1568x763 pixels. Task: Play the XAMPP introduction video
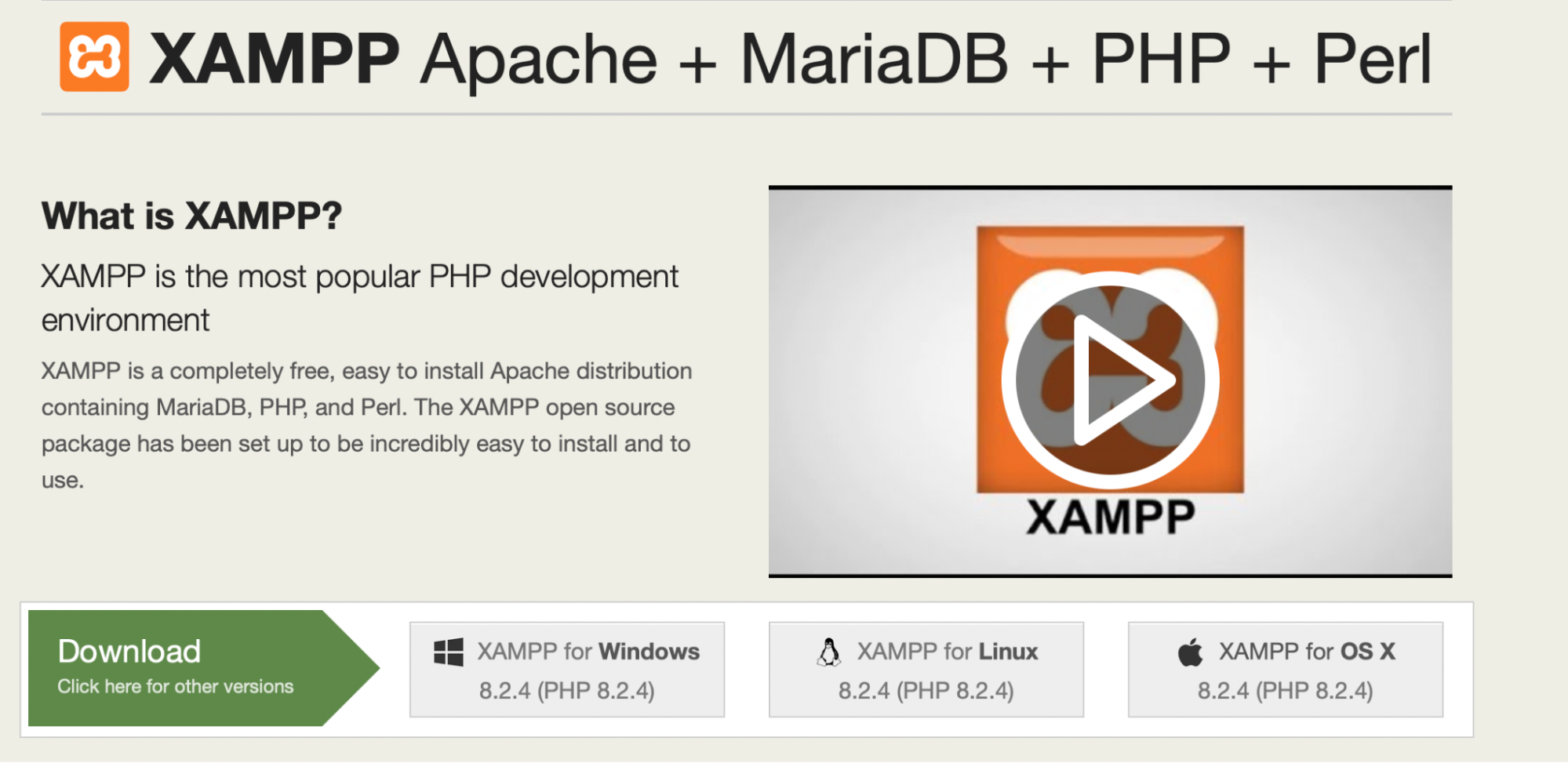(x=1110, y=380)
